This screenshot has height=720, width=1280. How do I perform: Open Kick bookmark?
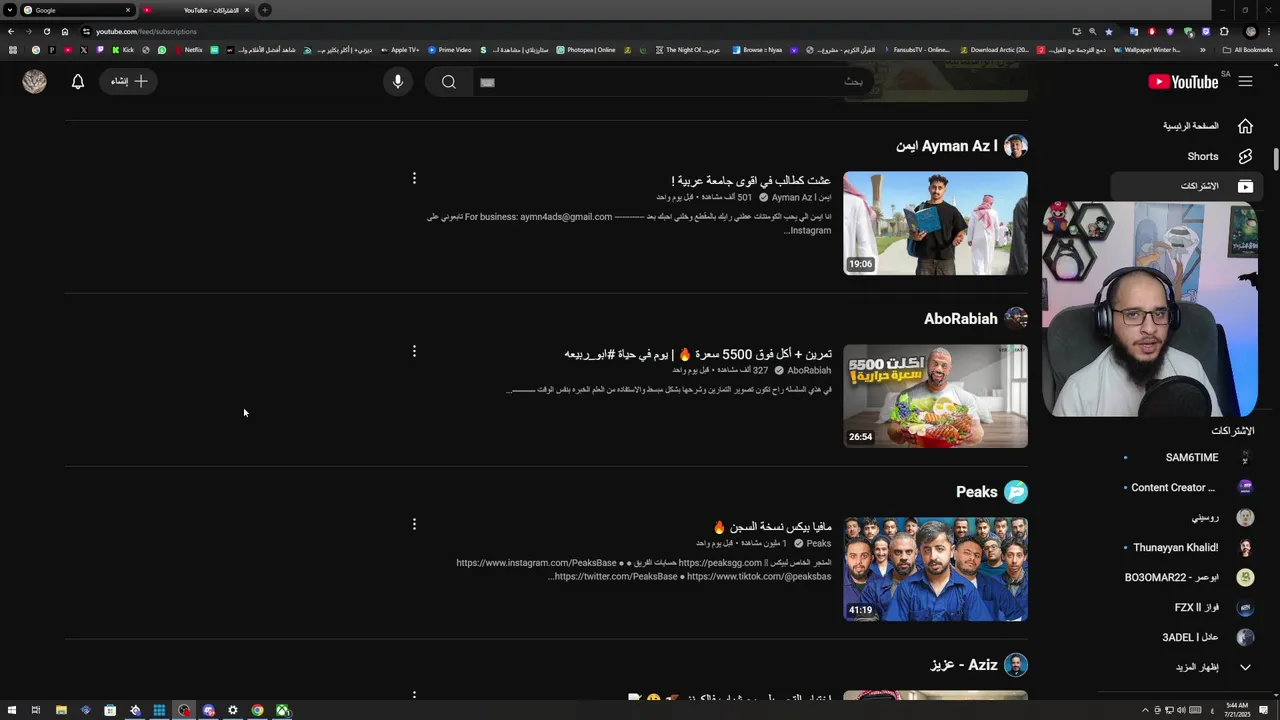tap(123, 50)
